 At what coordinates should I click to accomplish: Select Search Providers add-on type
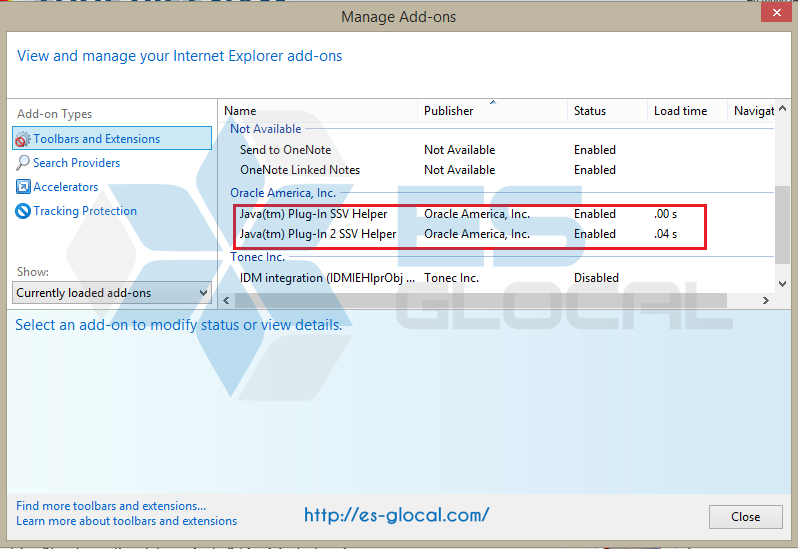(76, 163)
